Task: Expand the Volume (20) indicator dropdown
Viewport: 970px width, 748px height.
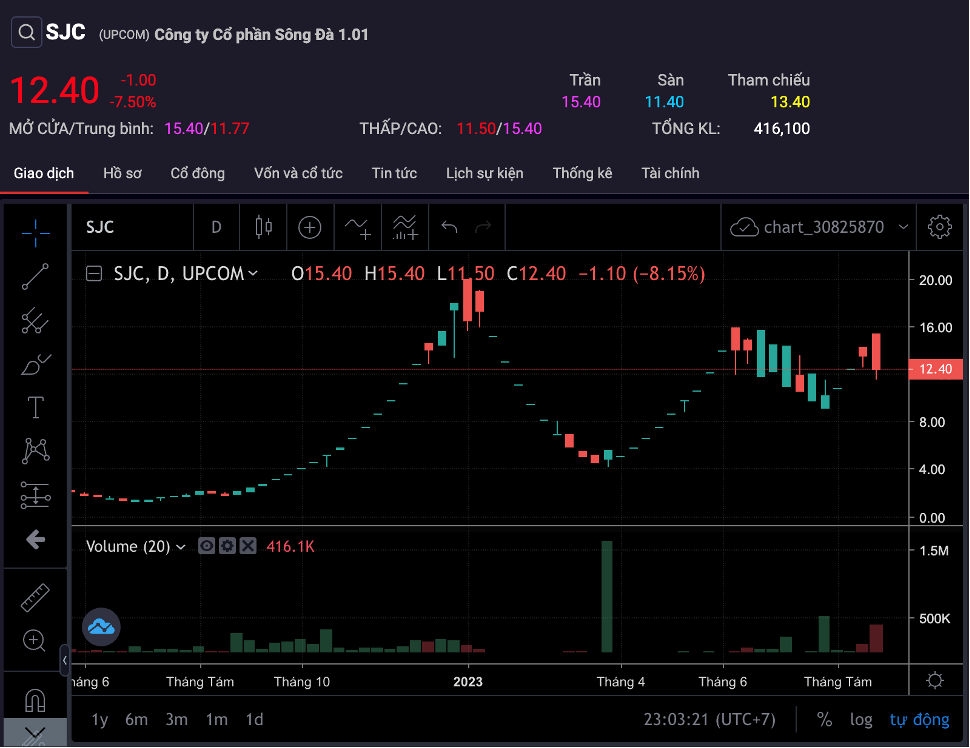Action: pos(181,547)
